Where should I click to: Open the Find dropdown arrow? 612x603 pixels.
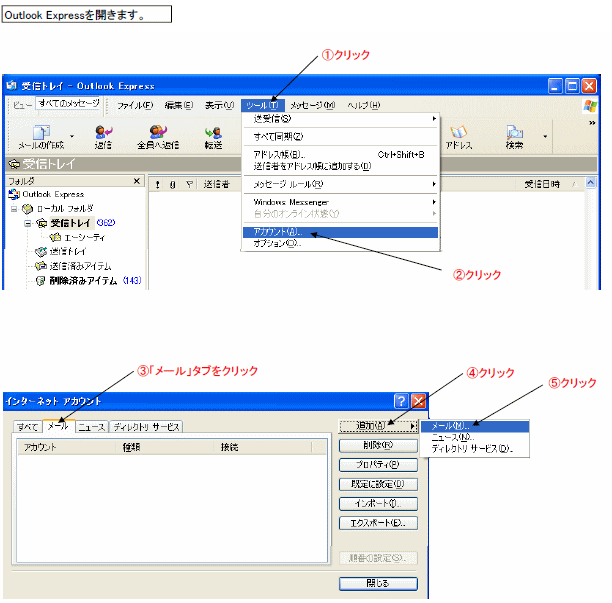click(x=545, y=136)
